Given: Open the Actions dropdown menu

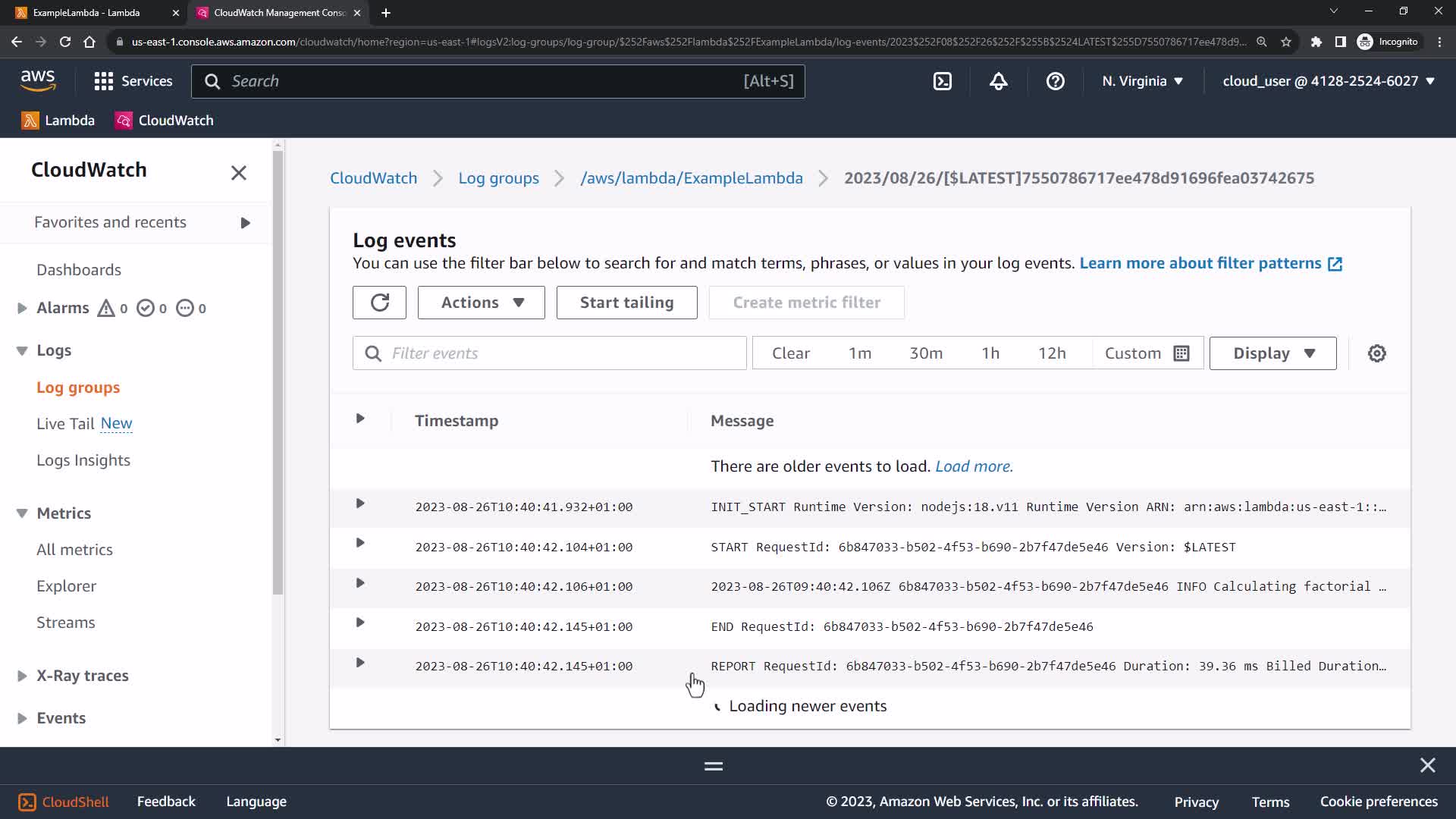Looking at the screenshot, I should (481, 303).
